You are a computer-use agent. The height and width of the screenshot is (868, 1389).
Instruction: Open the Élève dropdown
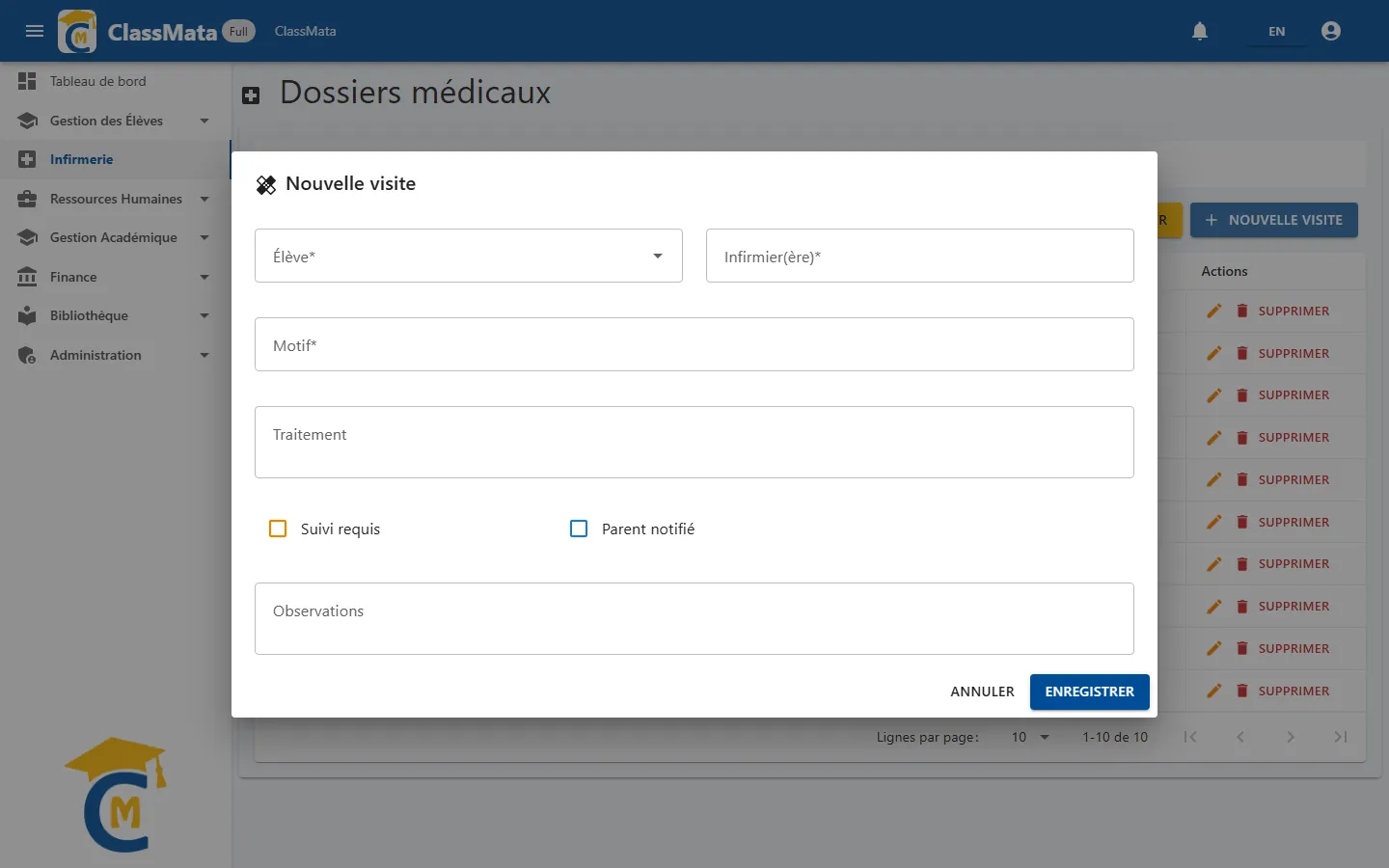click(x=469, y=256)
